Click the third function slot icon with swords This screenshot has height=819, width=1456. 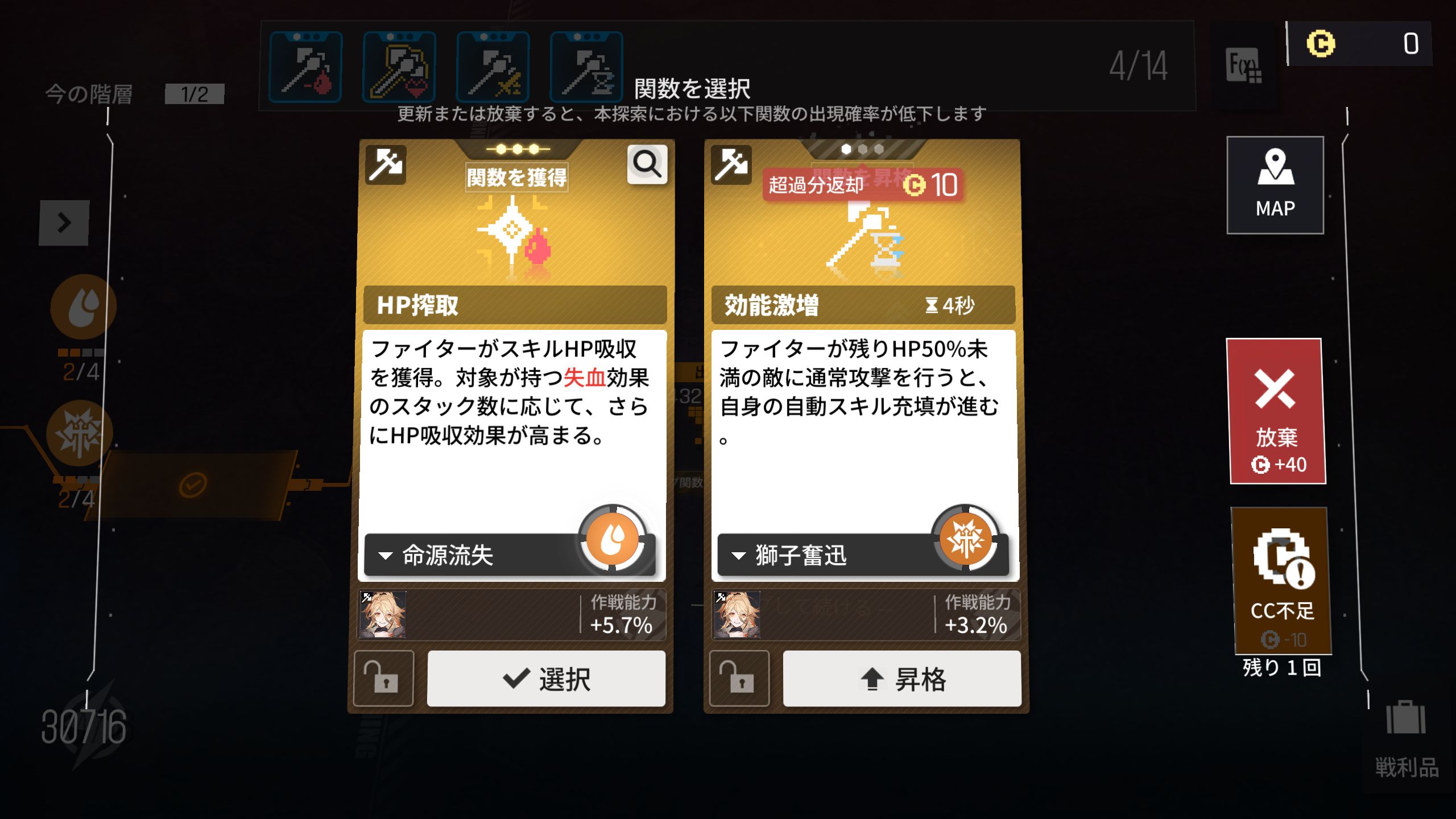coord(493,67)
